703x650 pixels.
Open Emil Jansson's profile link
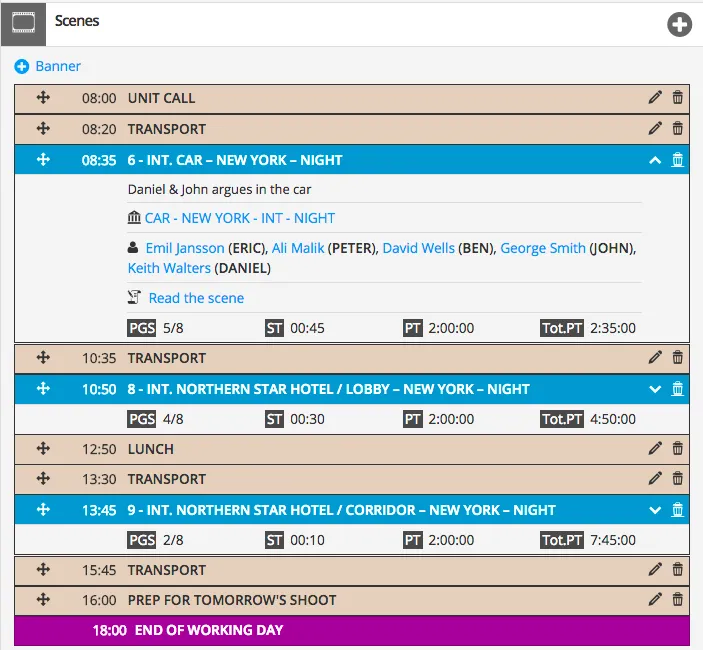click(x=185, y=248)
